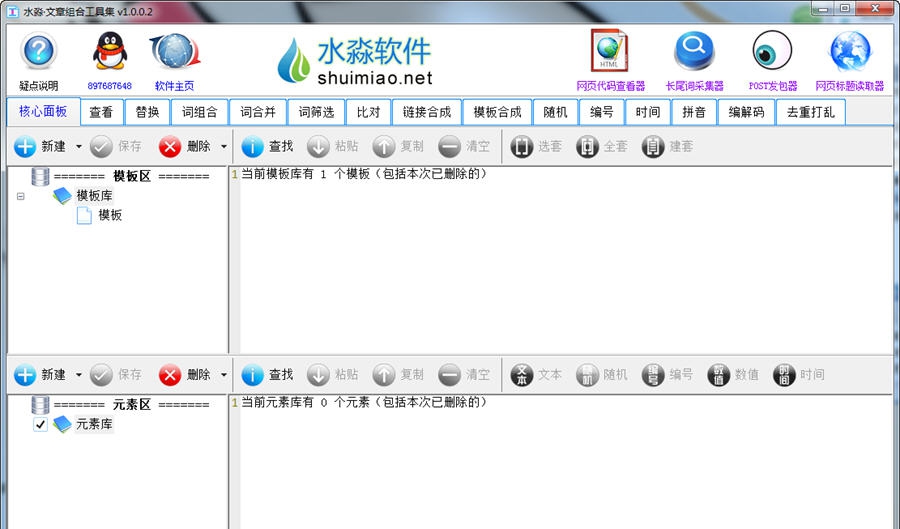Open element 删除 dropdown arrow
Screen dimensions: 900x529
224,375
